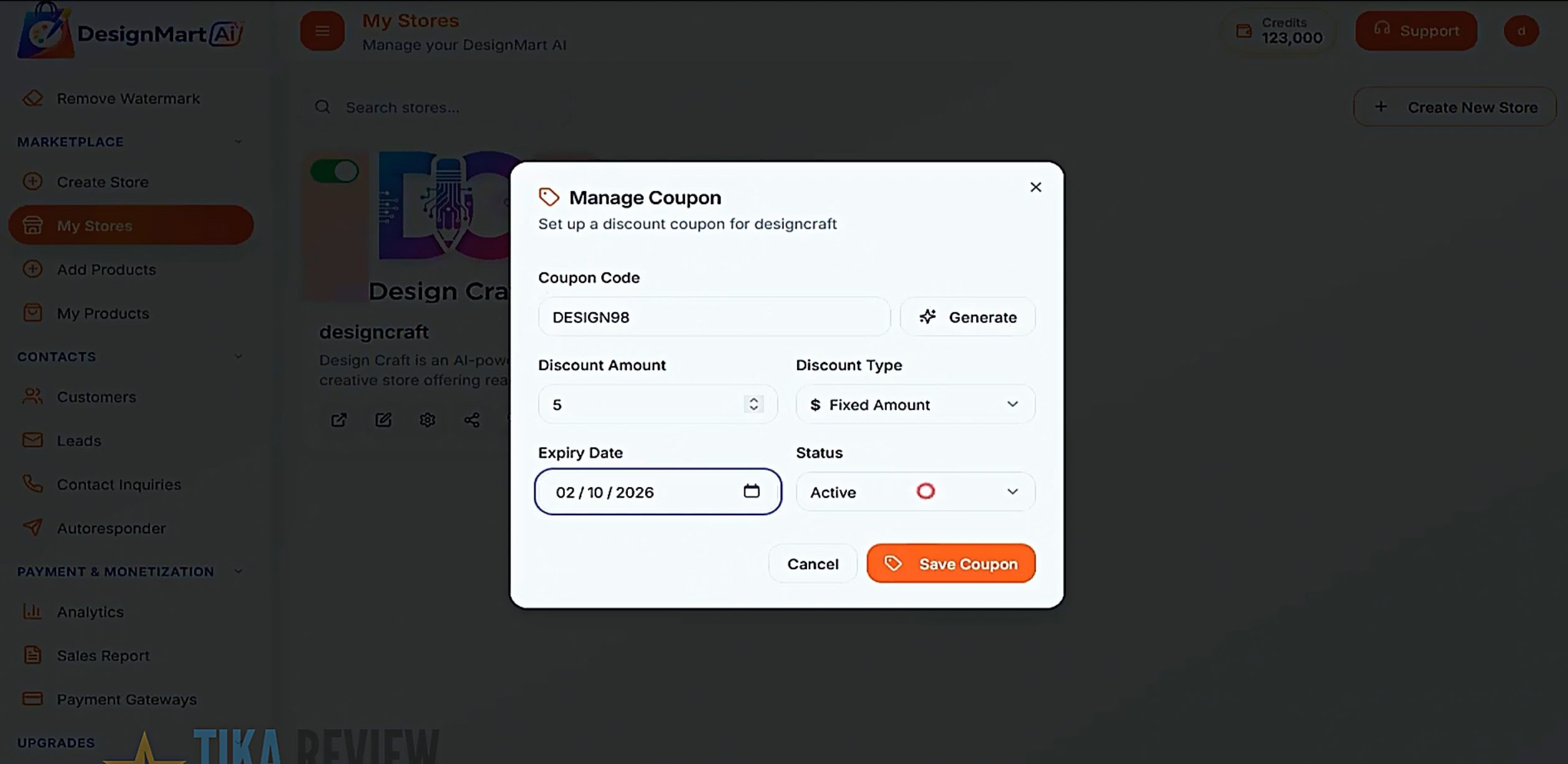Screen dimensions: 1568x764
Task: Open the CONTACTS section menu
Action: pos(238,356)
